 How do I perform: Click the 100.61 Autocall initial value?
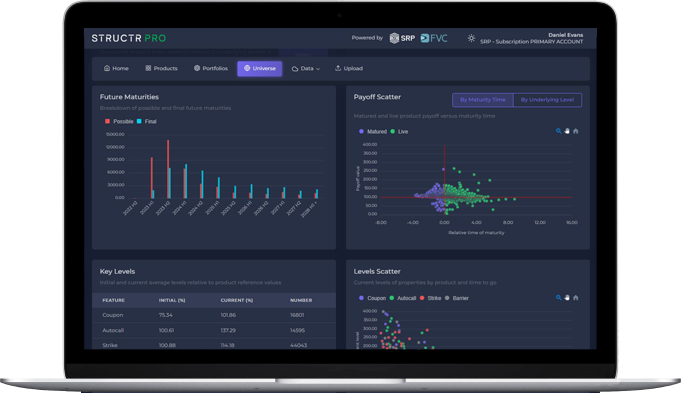166,330
